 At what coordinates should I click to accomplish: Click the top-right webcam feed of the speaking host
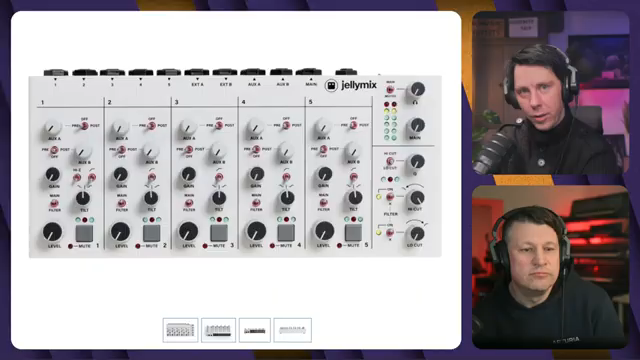pyautogui.click(x=551, y=93)
